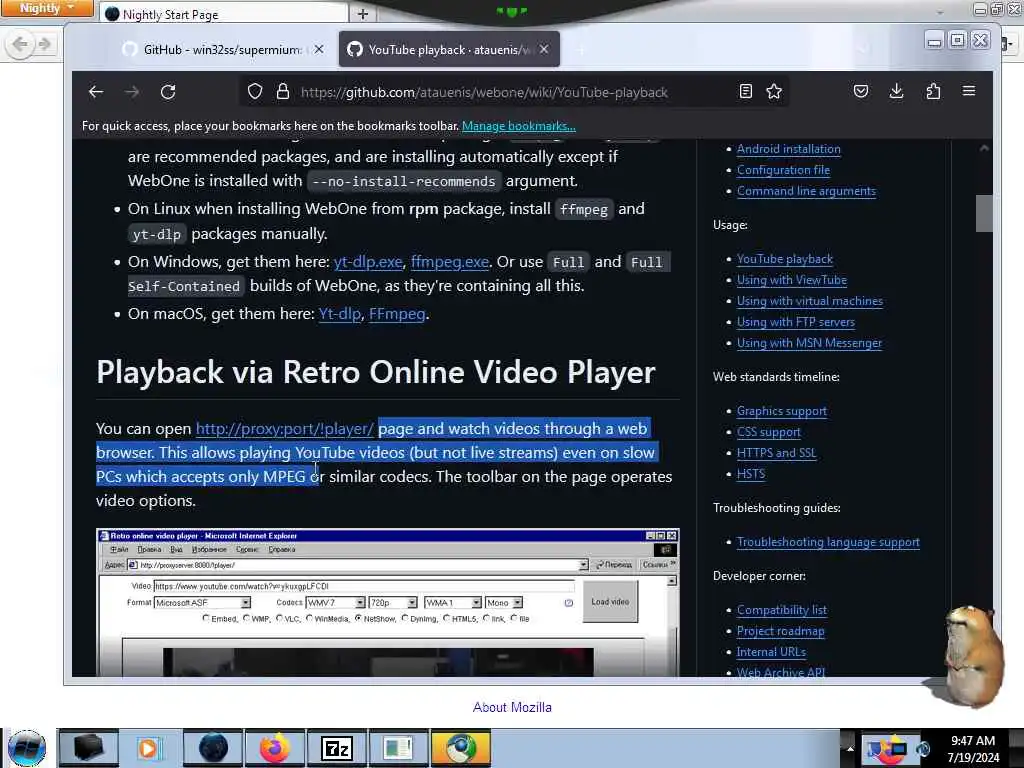Open the hamburger application menu
The width and height of the screenshot is (1024, 768).
click(969, 91)
